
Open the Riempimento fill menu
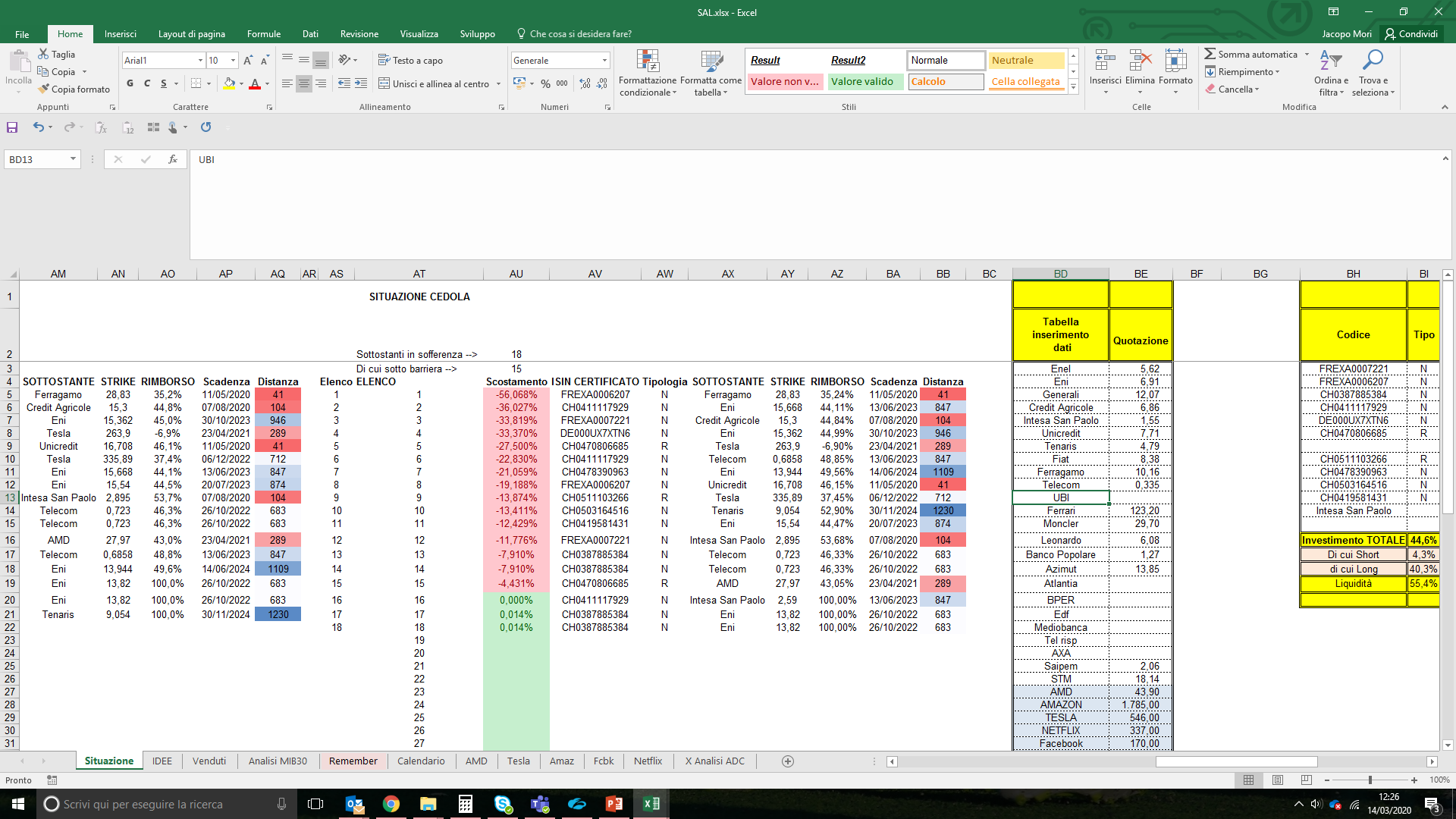pos(1243,71)
